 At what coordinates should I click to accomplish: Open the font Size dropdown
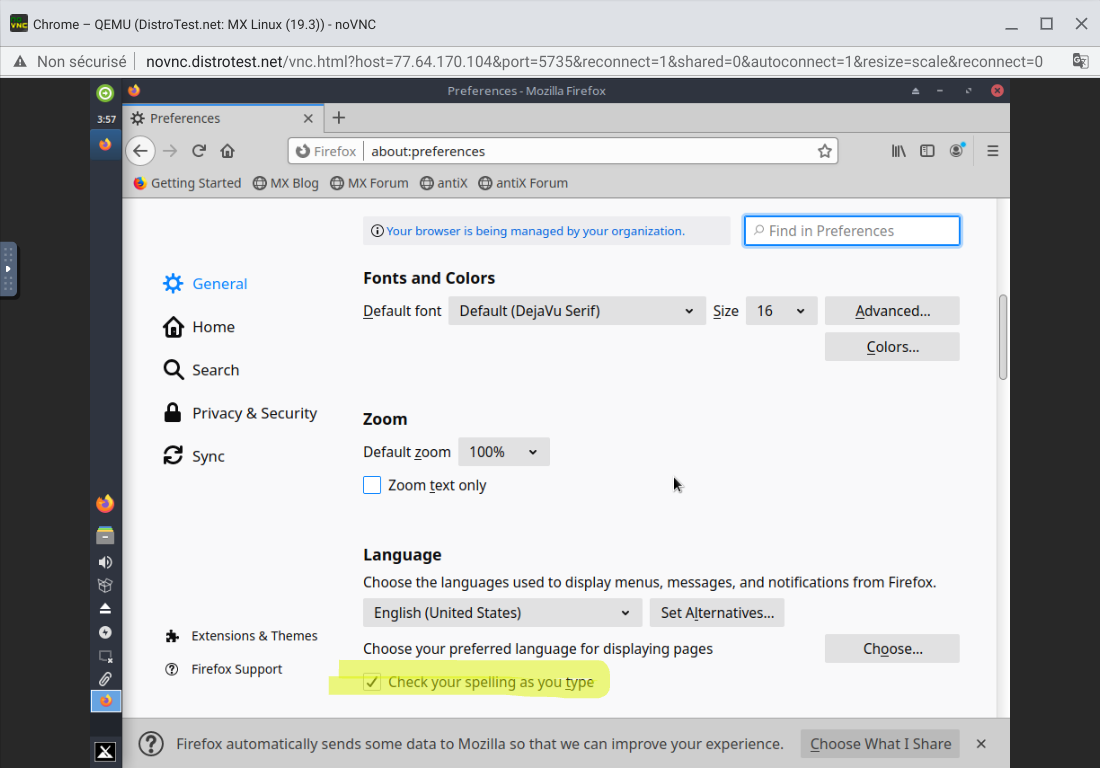click(x=782, y=311)
